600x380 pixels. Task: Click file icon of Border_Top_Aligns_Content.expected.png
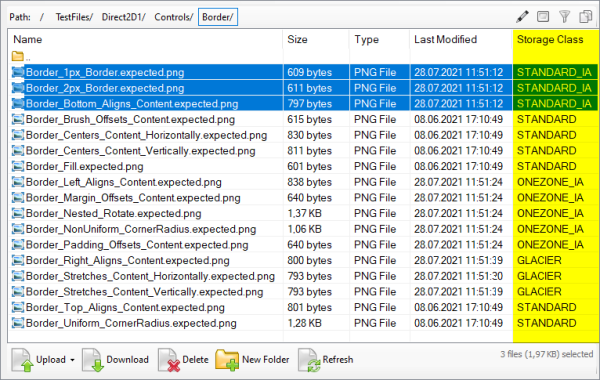coord(18,308)
